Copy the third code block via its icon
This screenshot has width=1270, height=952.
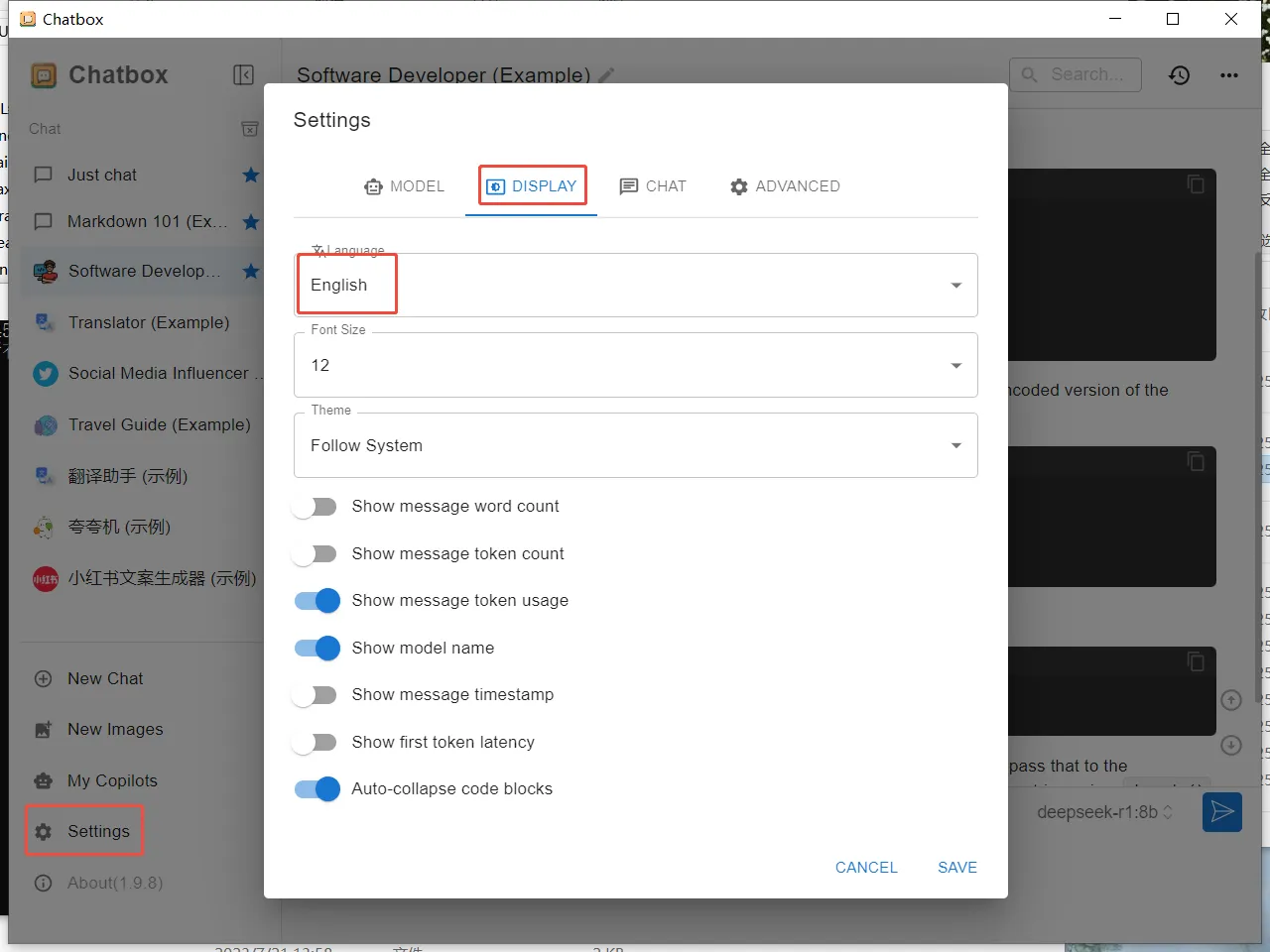tap(1196, 661)
